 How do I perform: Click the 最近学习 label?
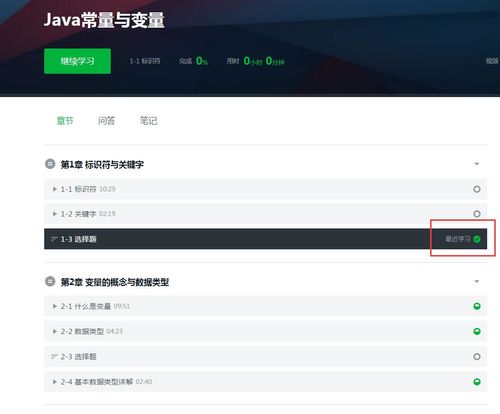458,239
